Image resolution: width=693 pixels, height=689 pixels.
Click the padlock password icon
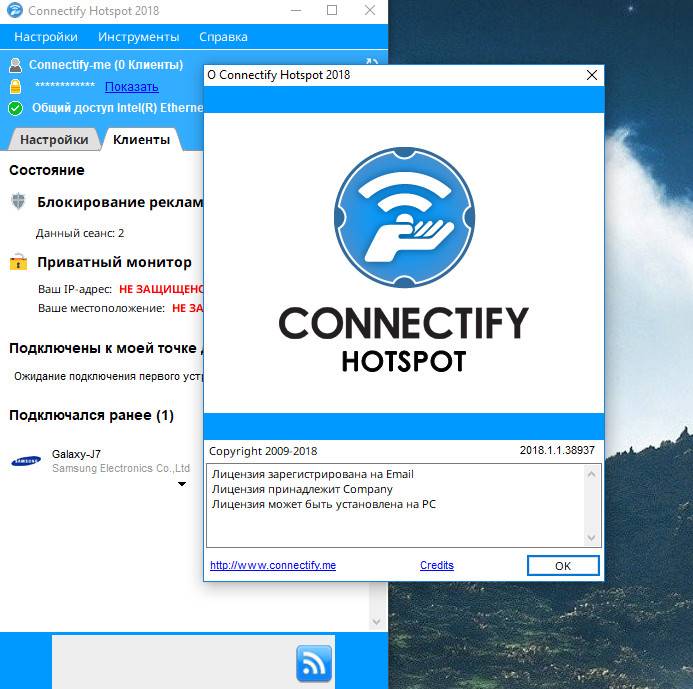(x=15, y=87)
